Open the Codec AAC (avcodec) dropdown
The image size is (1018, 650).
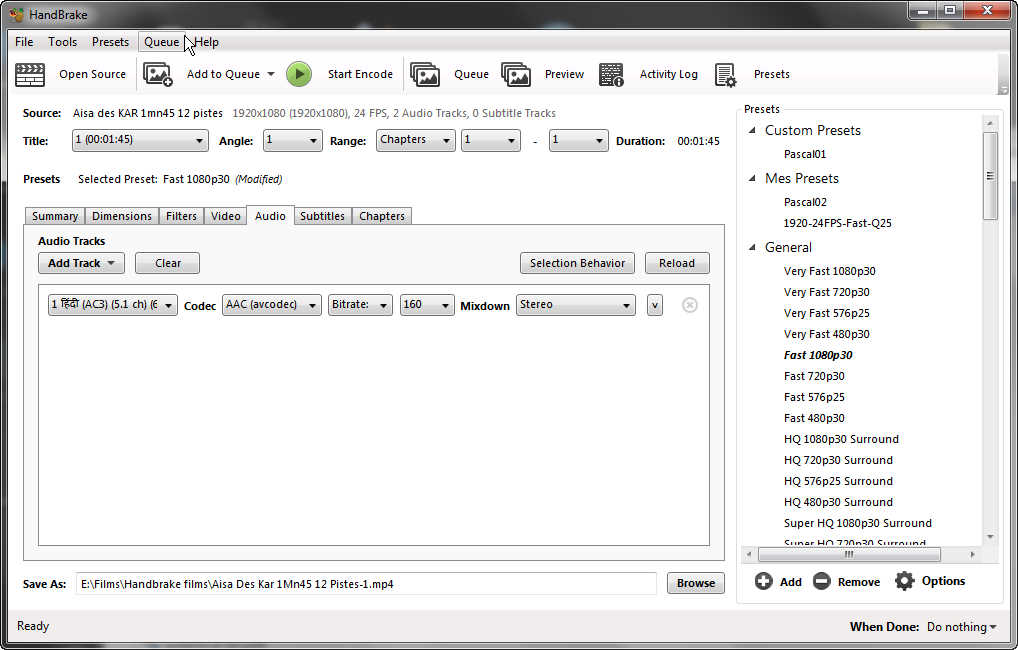[271, 305]
